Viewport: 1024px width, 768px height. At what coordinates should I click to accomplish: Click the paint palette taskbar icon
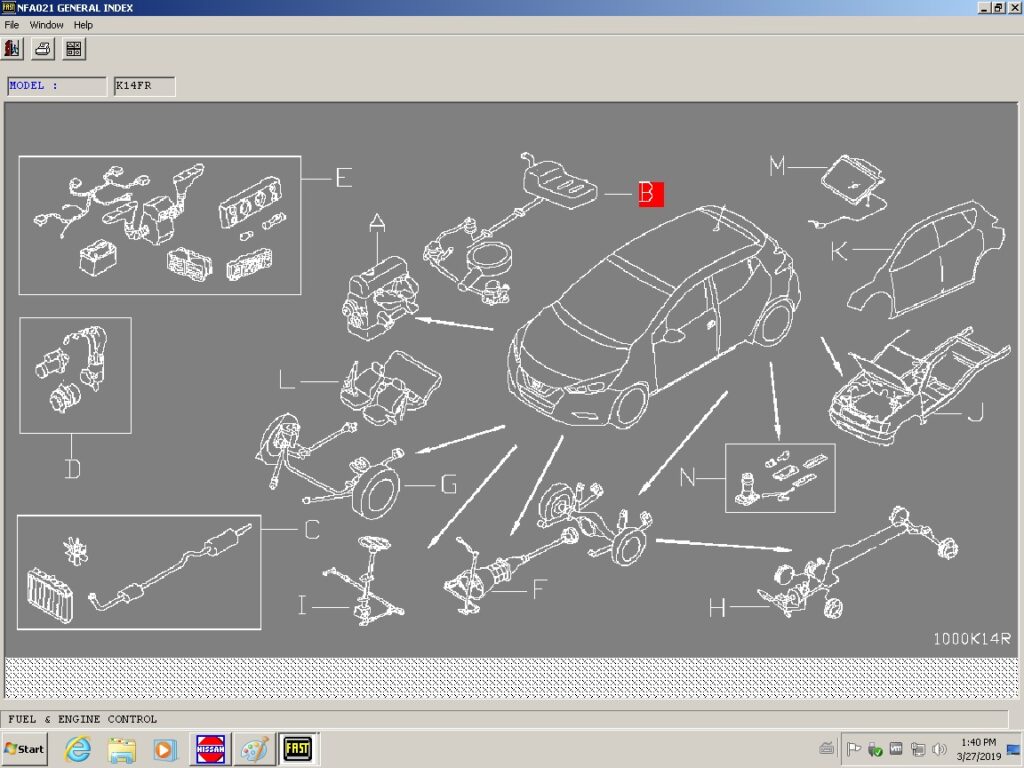point(253,748)
